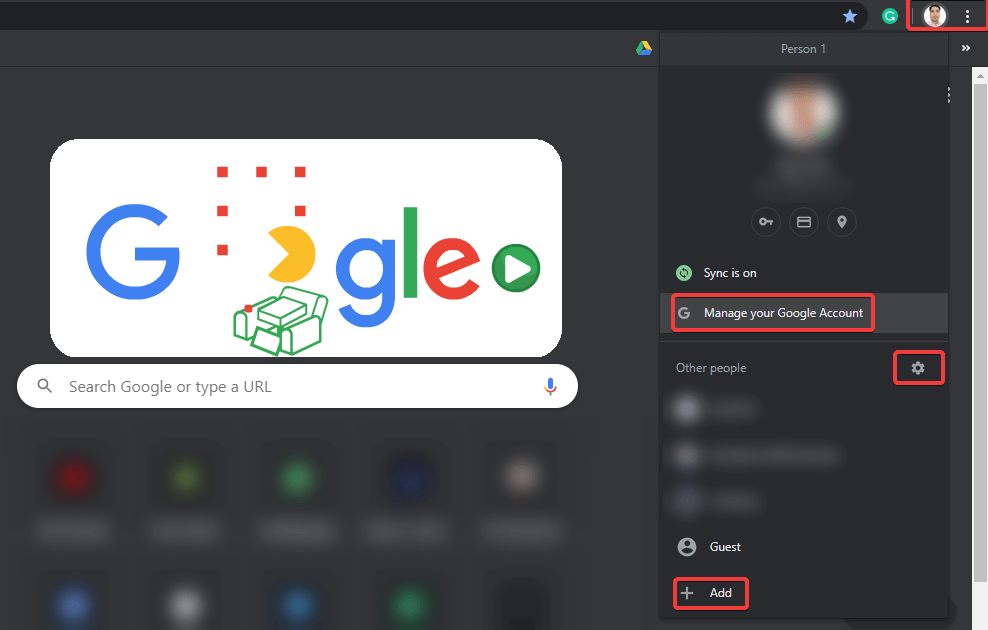Open the Payment methods card icon
988x630 pixels.
804,222
